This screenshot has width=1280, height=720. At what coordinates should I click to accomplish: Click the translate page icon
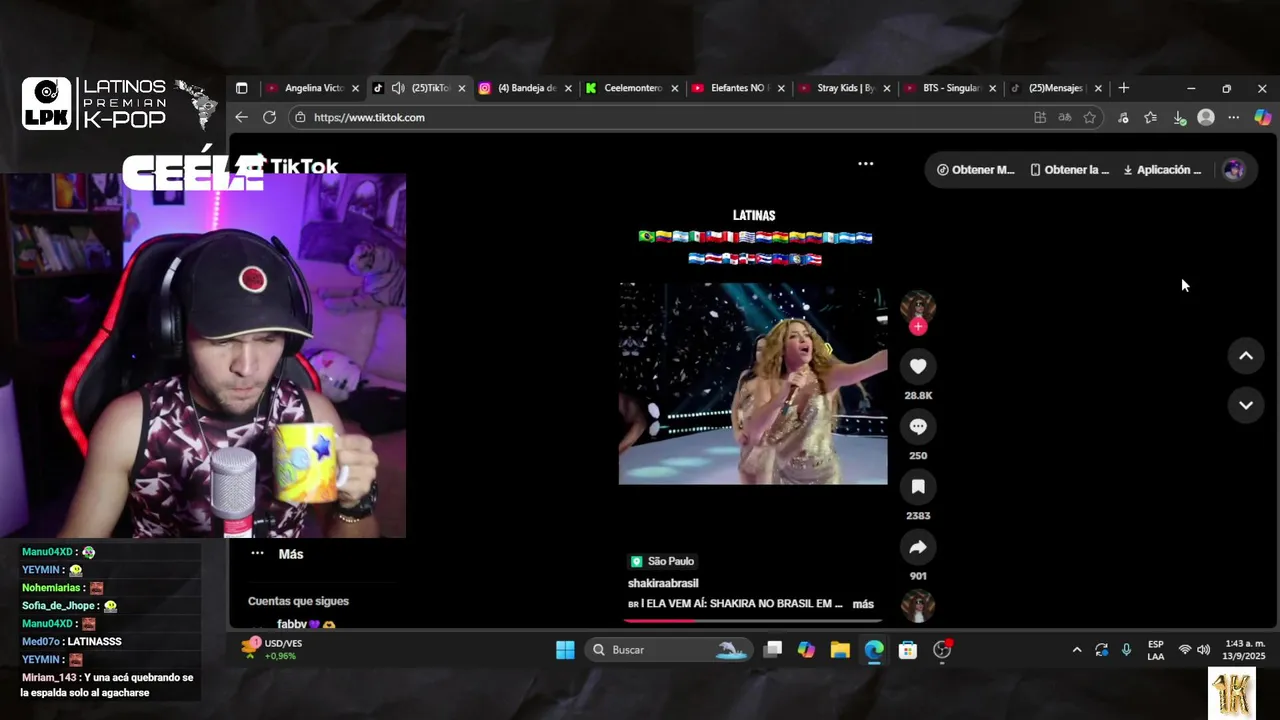tap(1065, 117)
